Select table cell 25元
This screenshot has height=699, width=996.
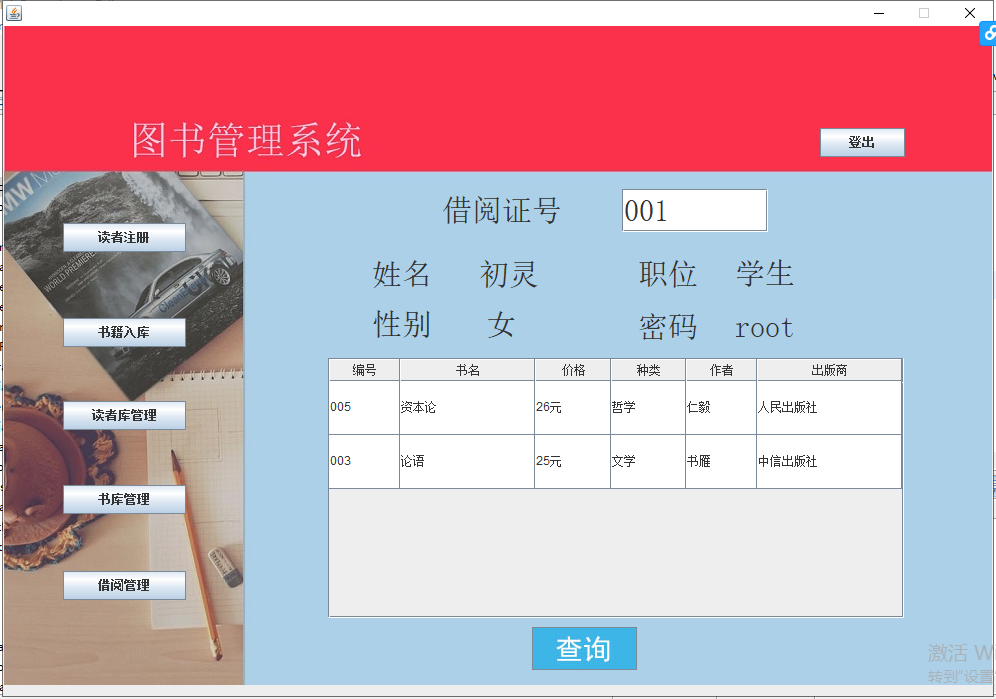[572, 461]
